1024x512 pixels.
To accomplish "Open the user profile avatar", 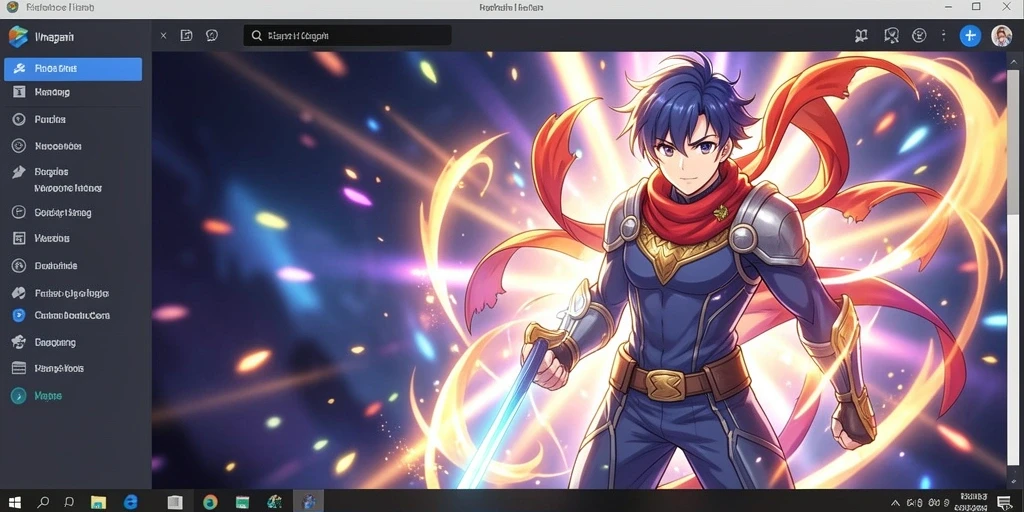I will (1001, 35).
